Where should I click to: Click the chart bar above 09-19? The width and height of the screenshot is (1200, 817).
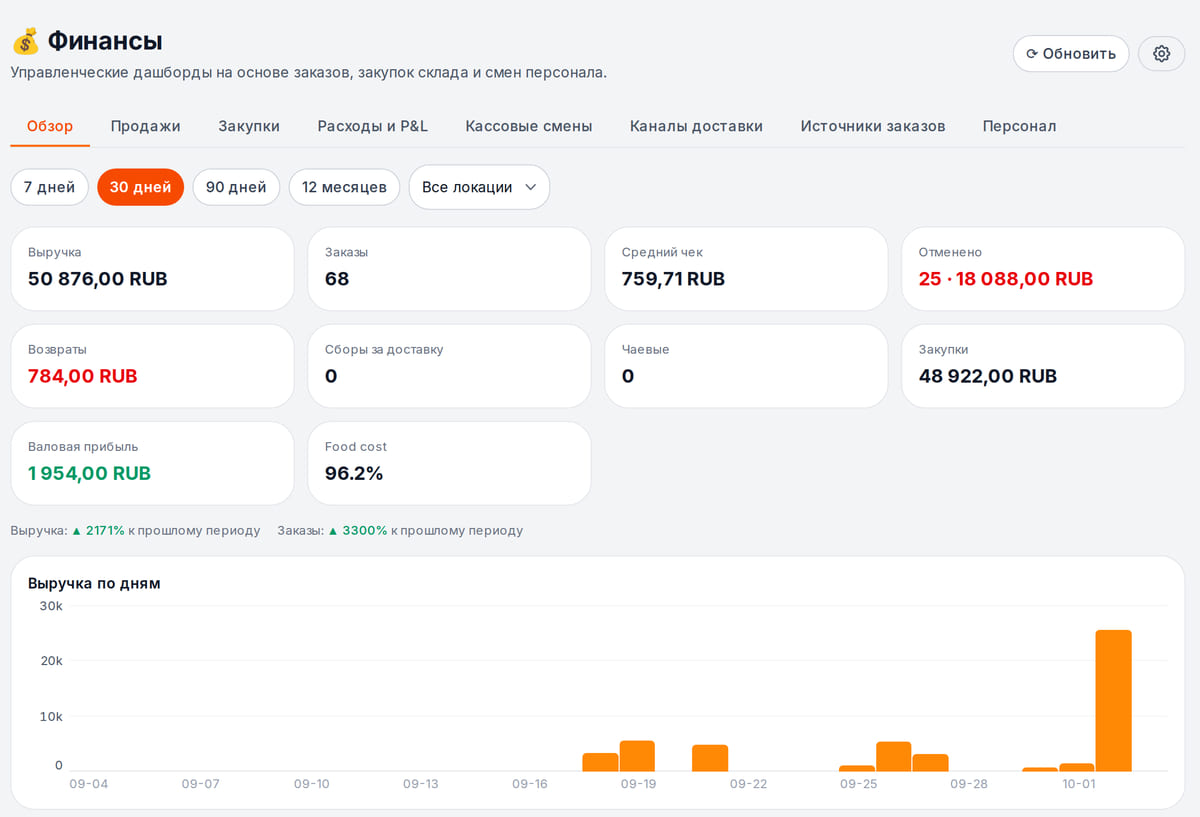click(637, 756)
